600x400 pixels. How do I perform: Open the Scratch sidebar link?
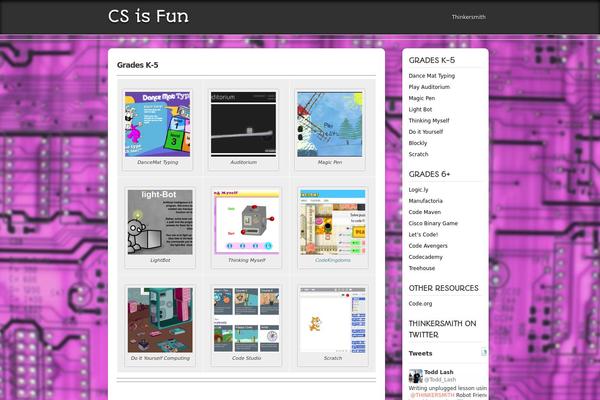click(418, 154)
